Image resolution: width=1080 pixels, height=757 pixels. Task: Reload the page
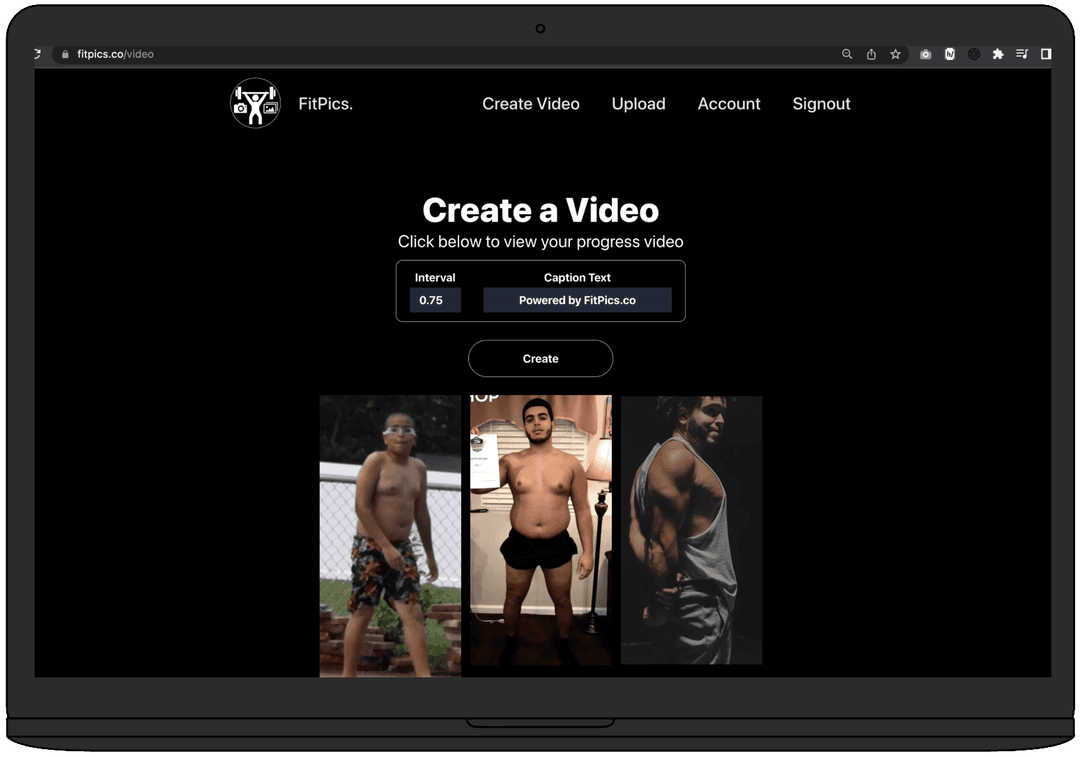38,54
